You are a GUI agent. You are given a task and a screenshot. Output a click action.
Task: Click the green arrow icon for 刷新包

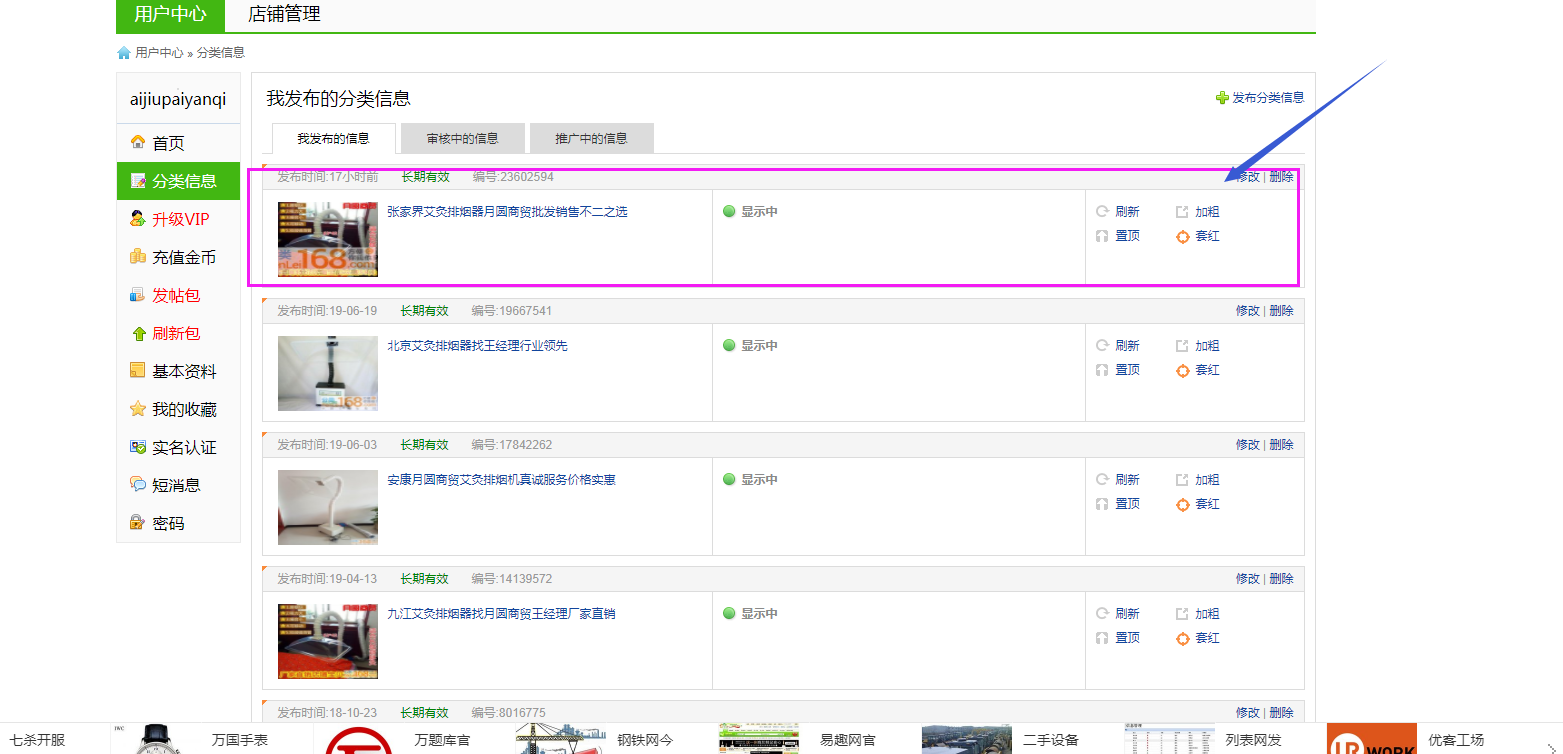[x=138, y=333]
